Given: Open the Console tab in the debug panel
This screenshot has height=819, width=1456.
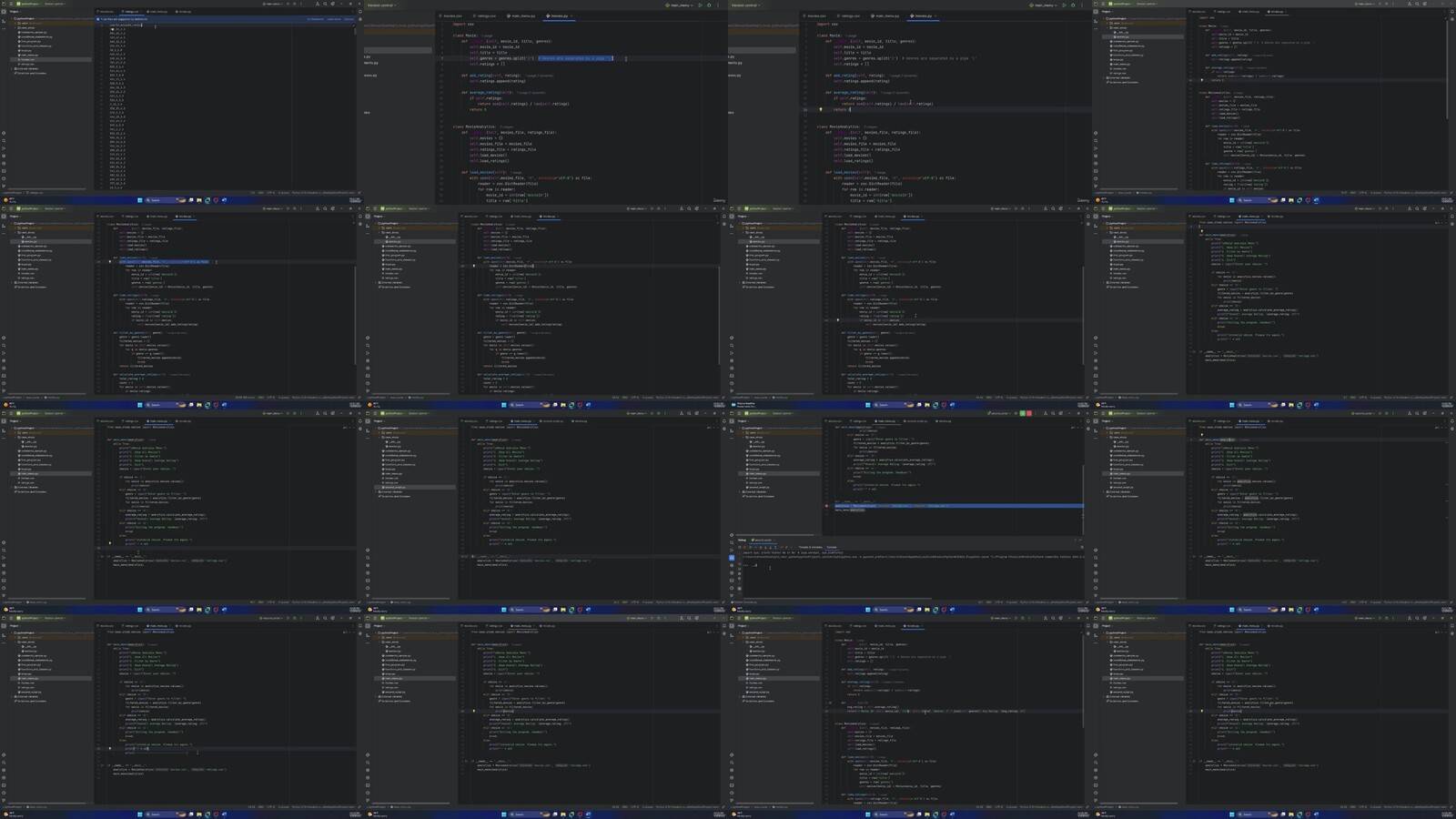Looking at the screenshot, I should [831, 547].
